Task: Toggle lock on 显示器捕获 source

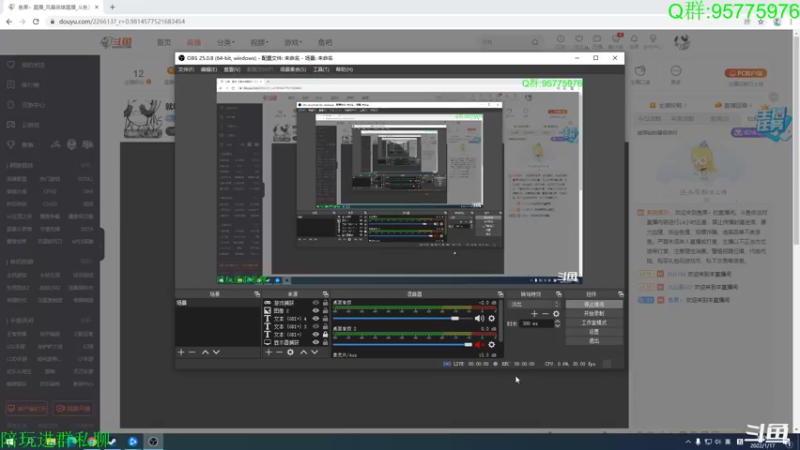Action: pyautogui.click(x=325, y=342)
